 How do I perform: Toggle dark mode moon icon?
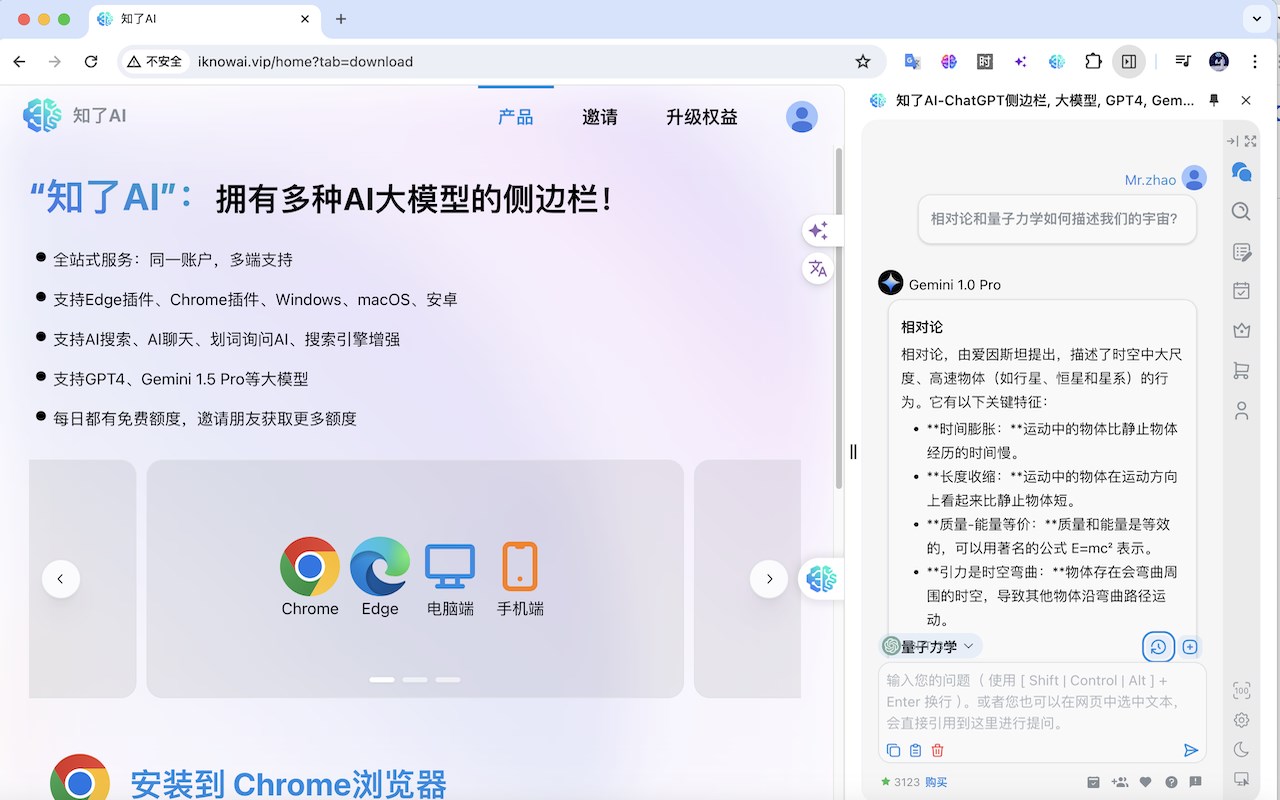(x=1241, y=749)
